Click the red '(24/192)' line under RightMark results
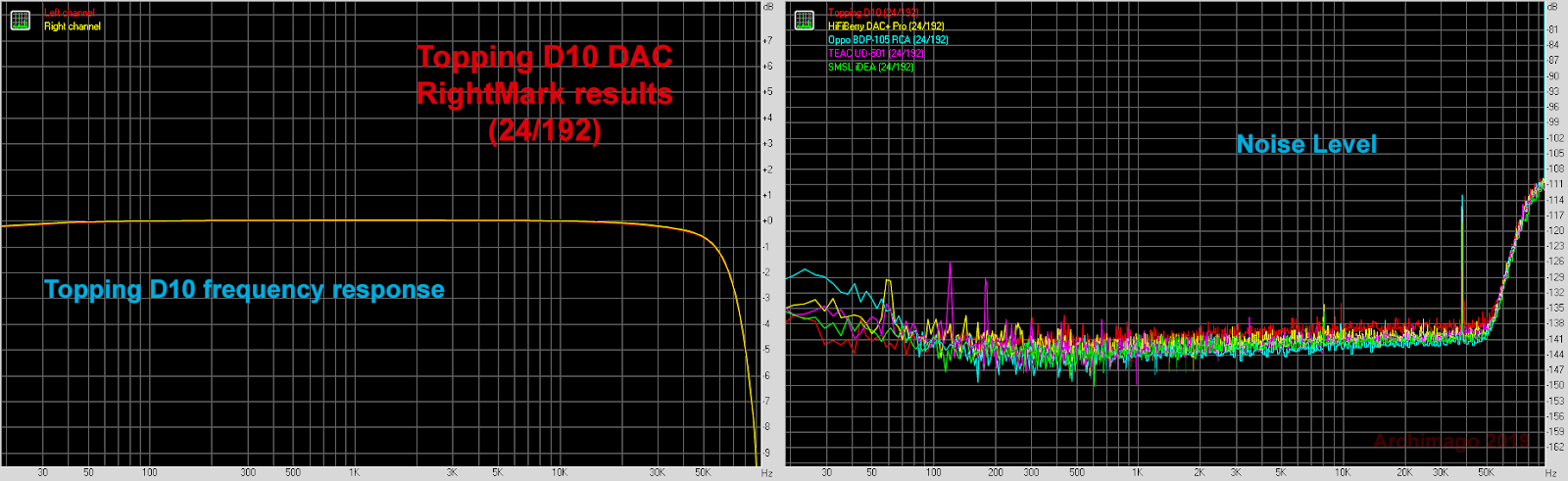Screen dimensions: 1568x481 click(545, 130)
